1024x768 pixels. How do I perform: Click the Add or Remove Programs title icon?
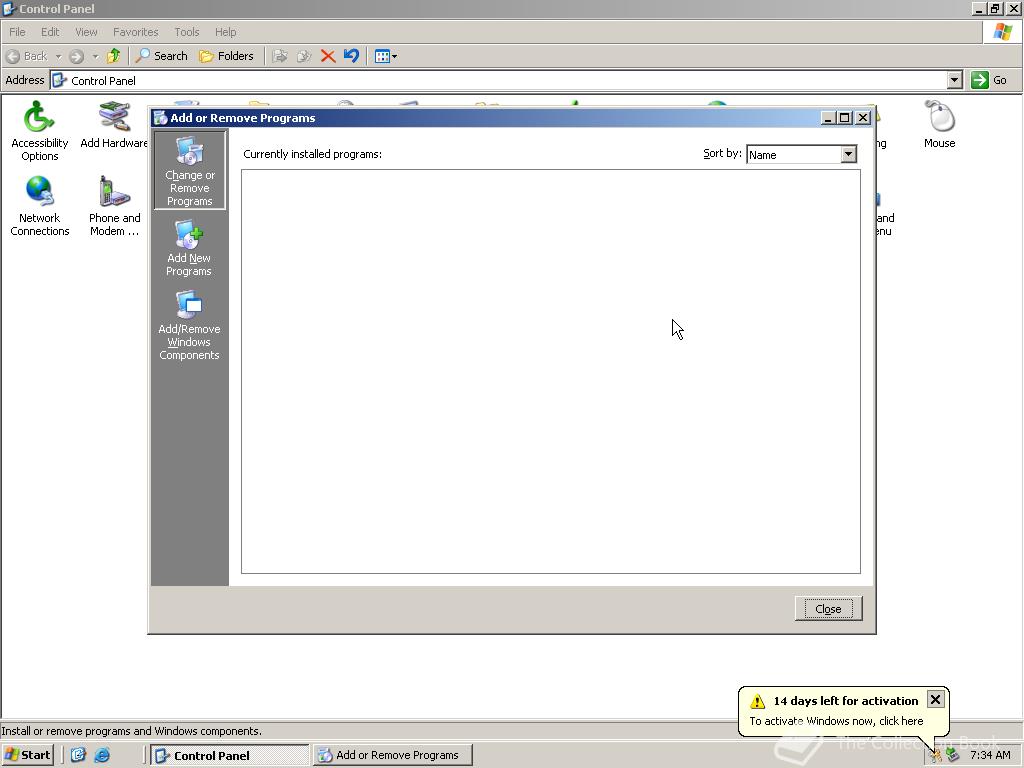pos(160,118)
